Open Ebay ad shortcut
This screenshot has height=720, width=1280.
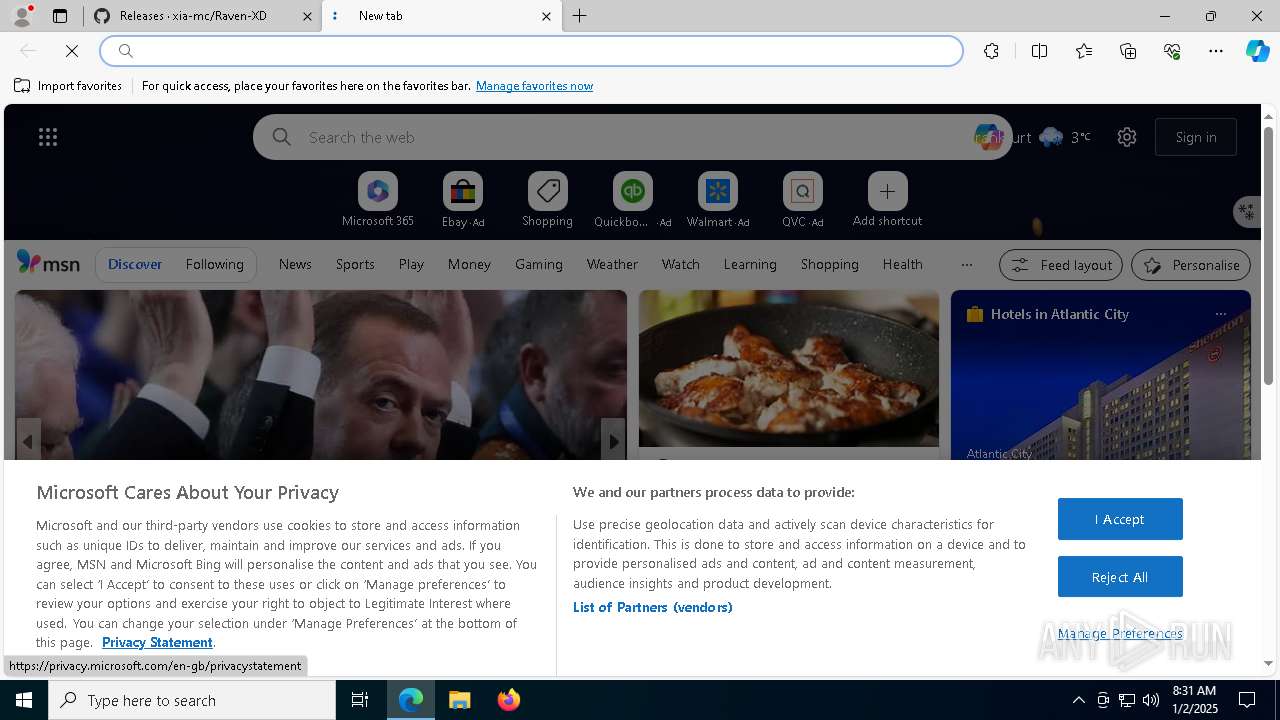(x=462, y=199)
